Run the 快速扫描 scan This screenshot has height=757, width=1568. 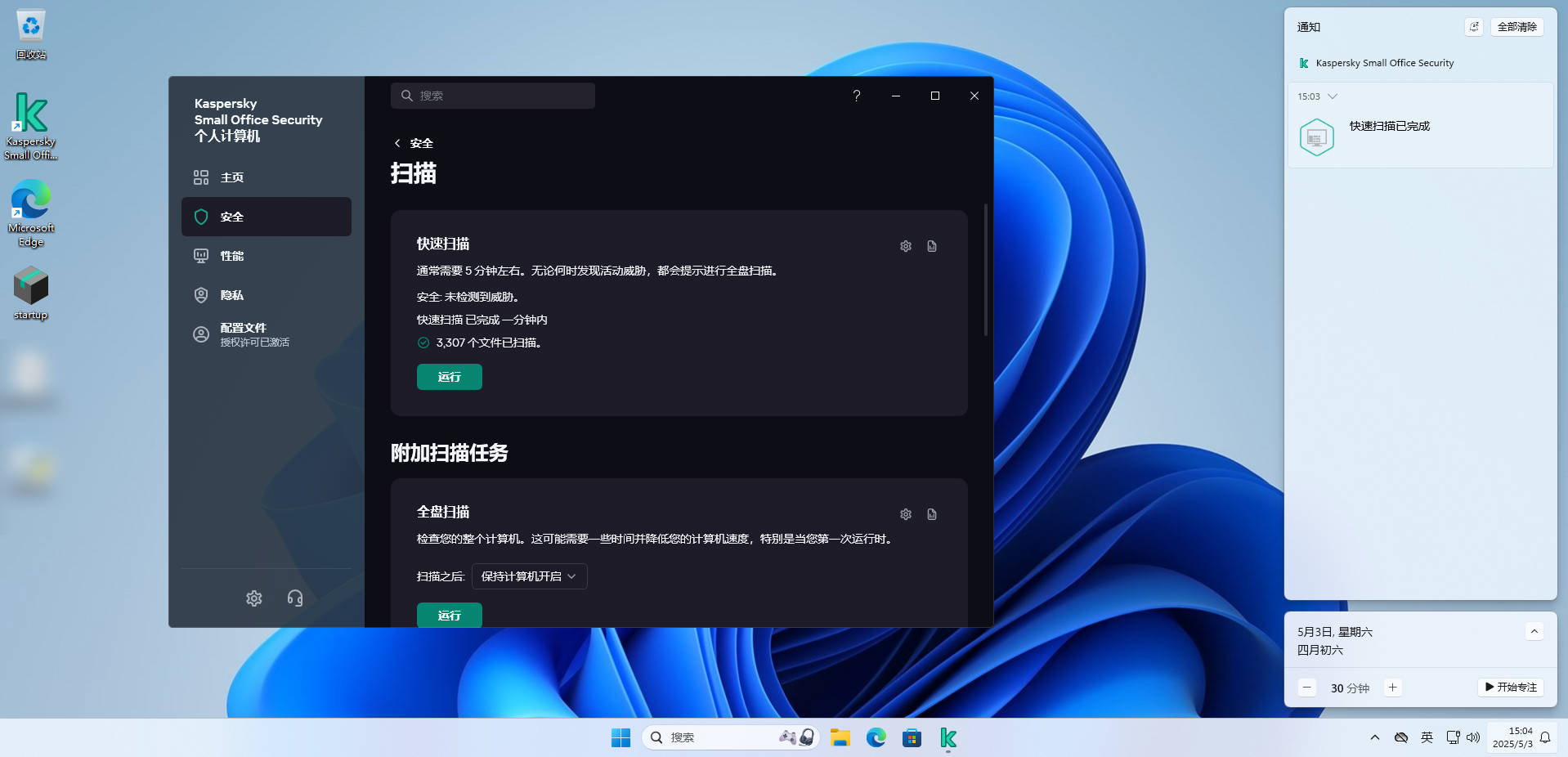point(448,377)
